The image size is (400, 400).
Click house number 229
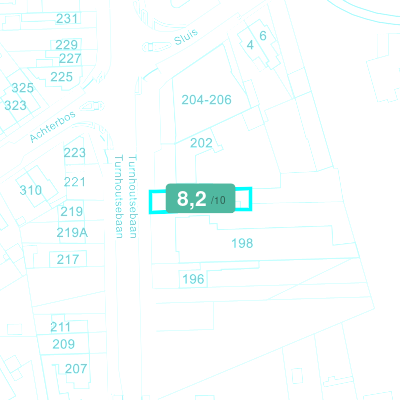pos(66,45)
